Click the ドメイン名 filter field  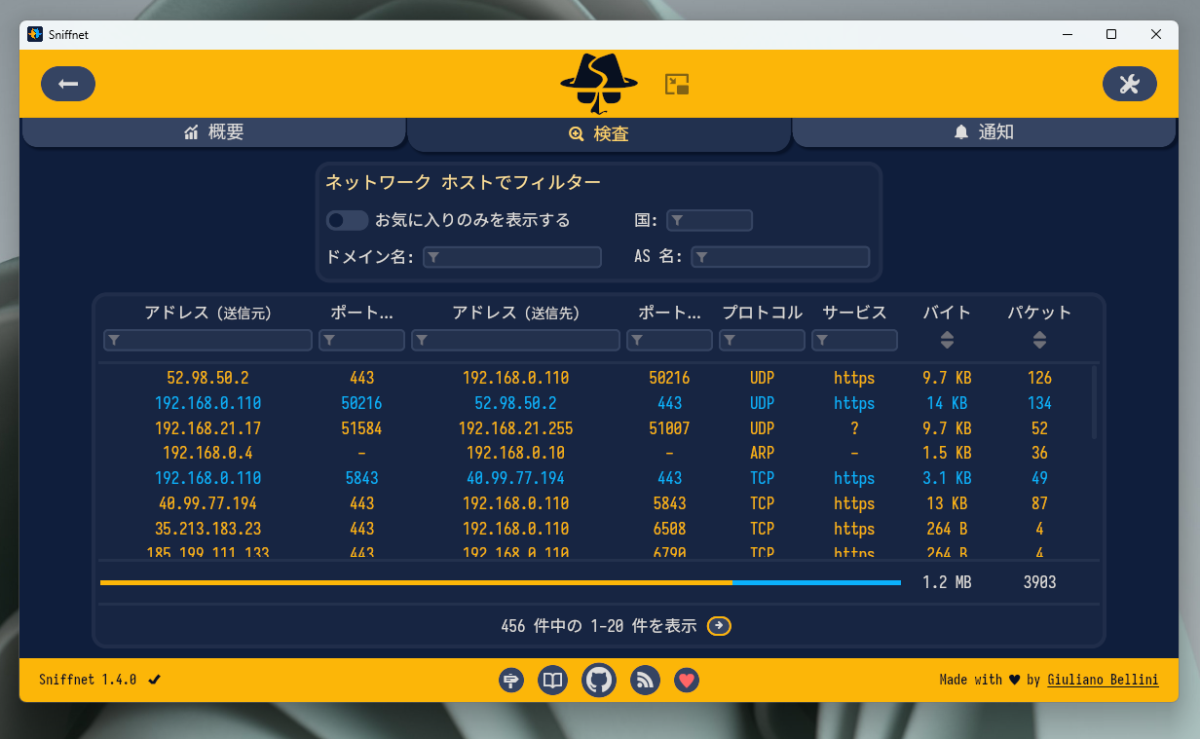coord(512,257)
